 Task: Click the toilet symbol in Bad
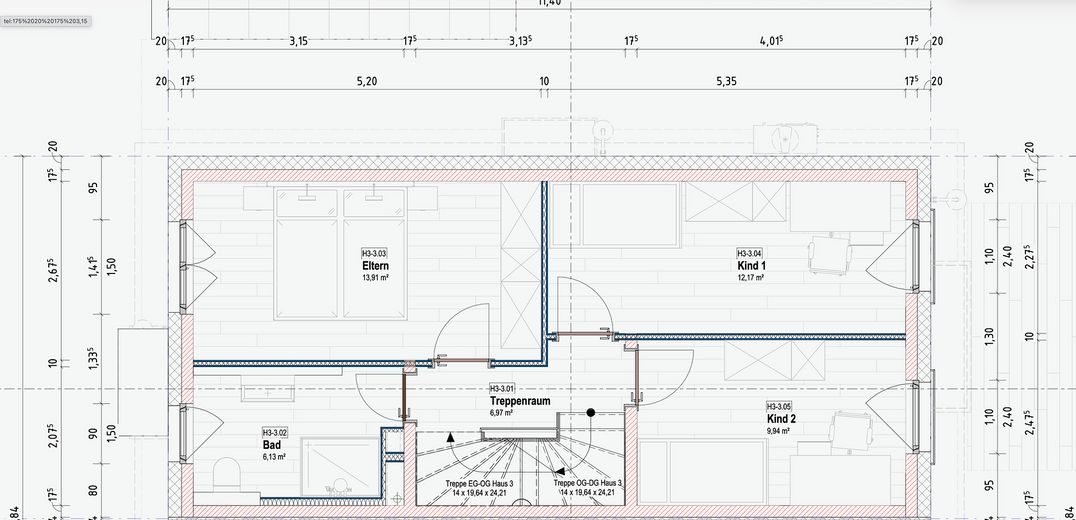pos(227,477)
